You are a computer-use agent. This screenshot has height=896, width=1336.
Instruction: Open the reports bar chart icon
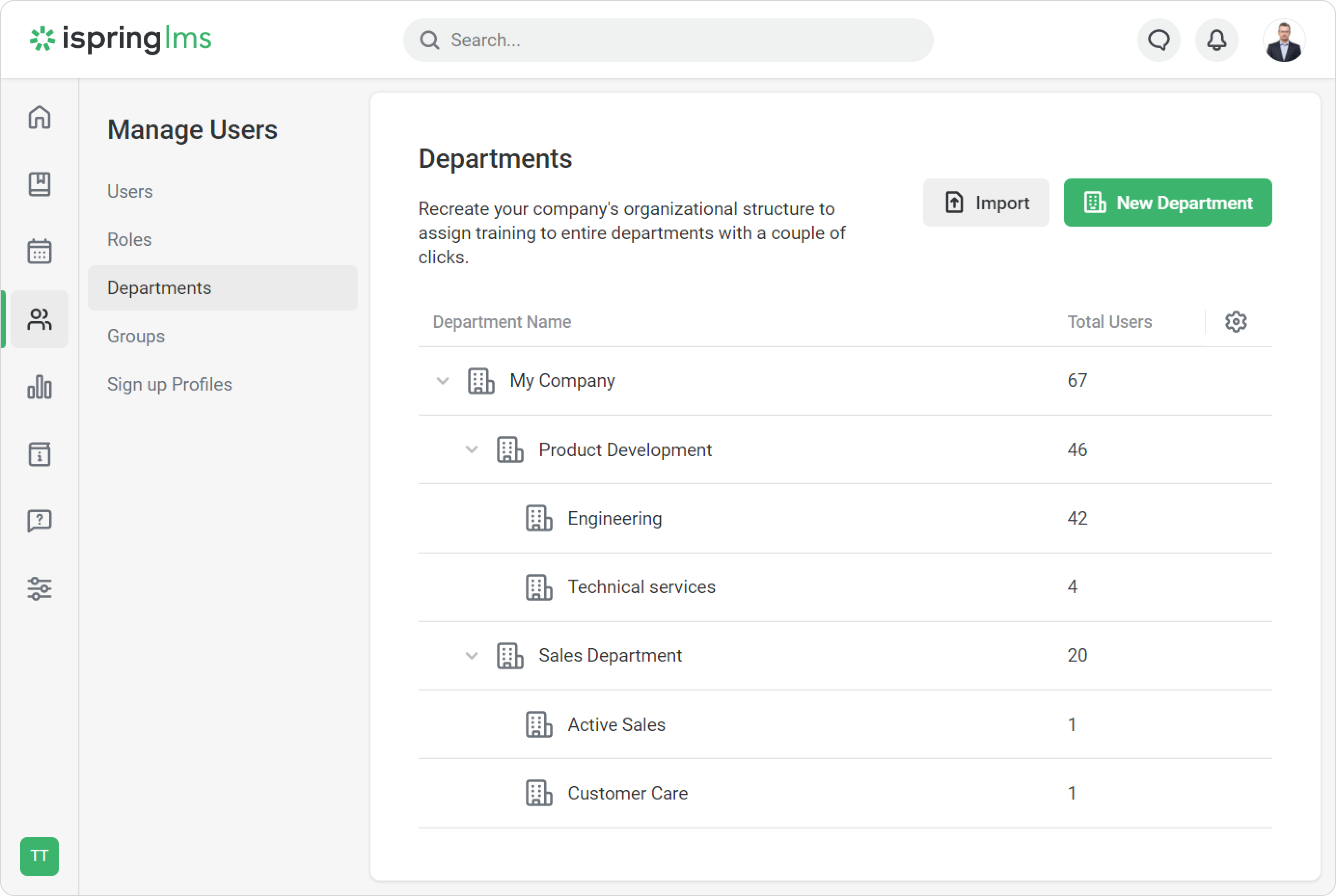pos(40,387)
